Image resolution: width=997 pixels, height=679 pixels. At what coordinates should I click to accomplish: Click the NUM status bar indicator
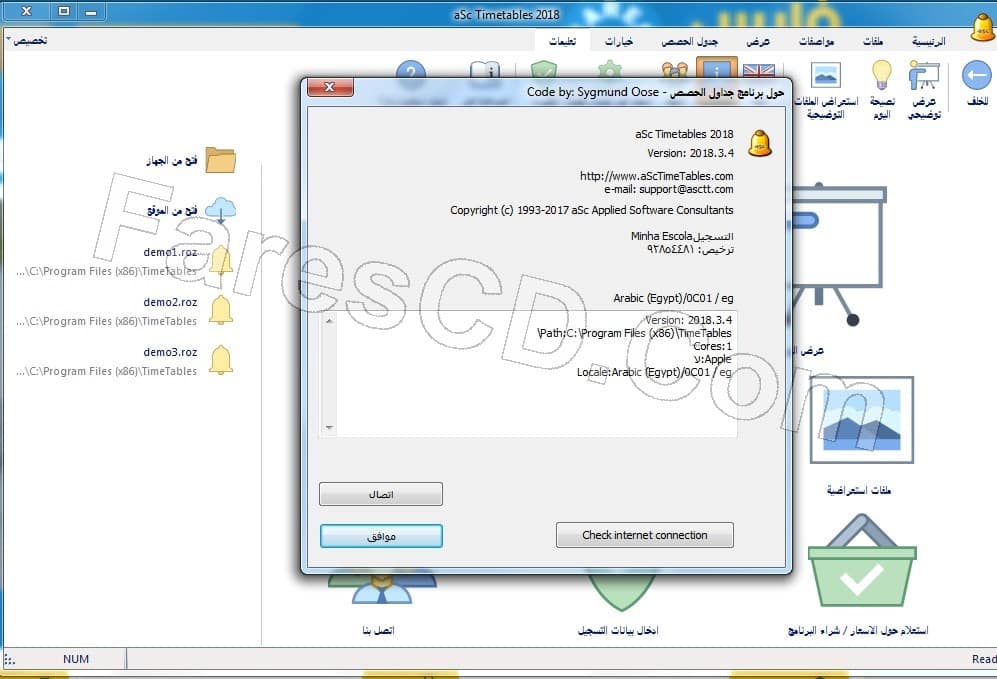coord(76,659)
